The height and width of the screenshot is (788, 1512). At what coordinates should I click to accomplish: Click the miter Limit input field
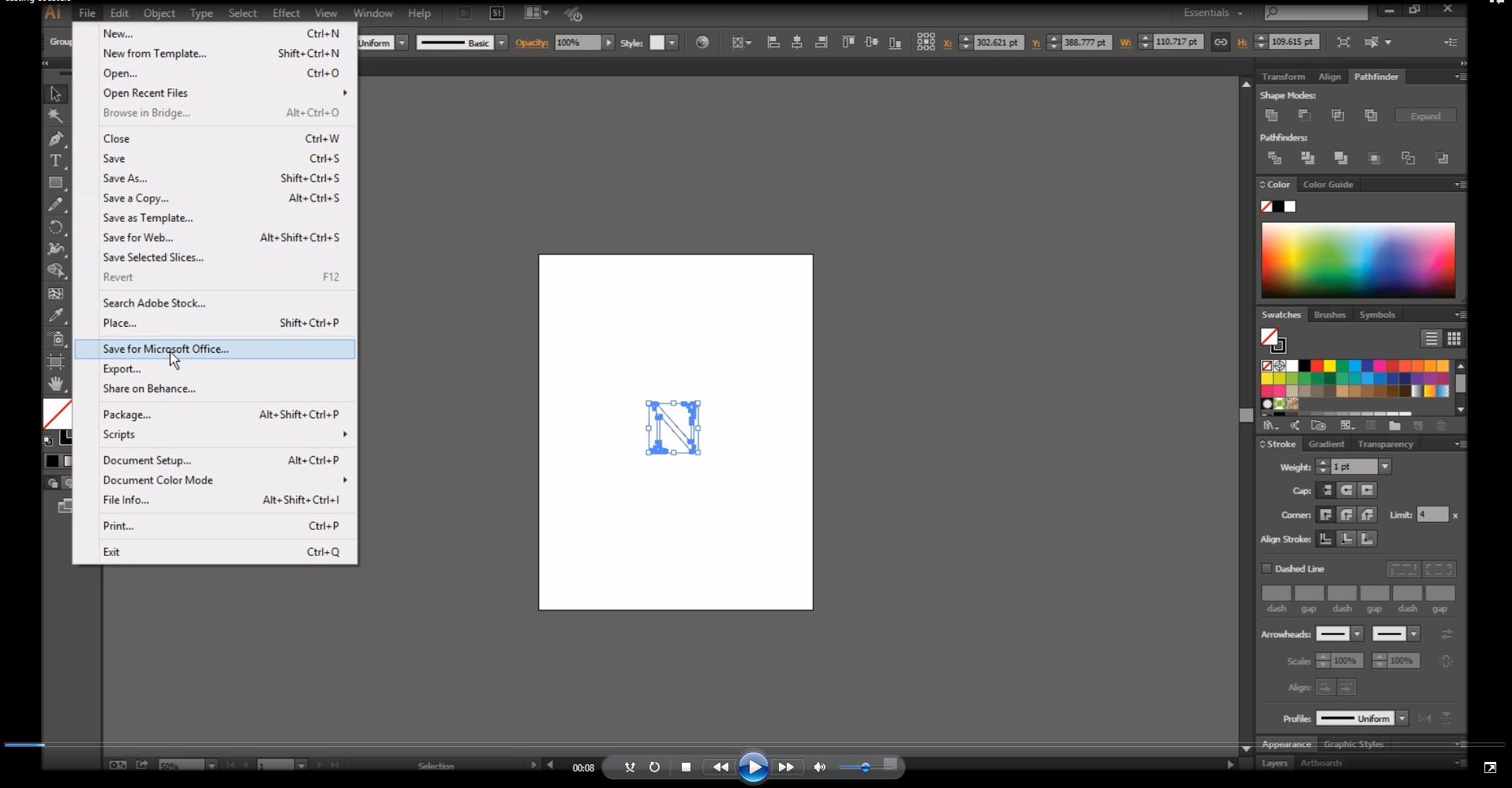(1432, 515)
